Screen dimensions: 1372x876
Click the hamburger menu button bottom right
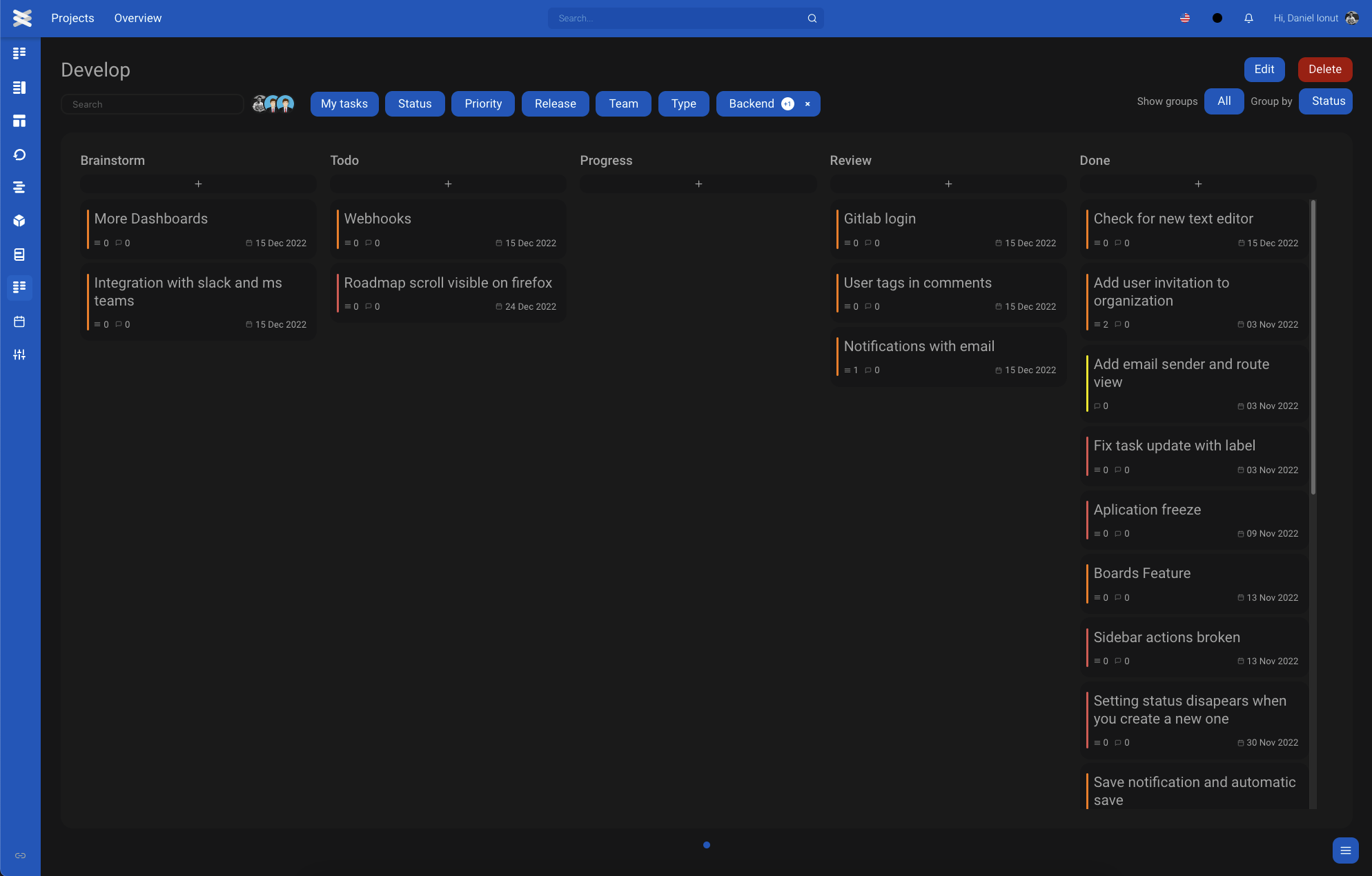pos(1345,850)
